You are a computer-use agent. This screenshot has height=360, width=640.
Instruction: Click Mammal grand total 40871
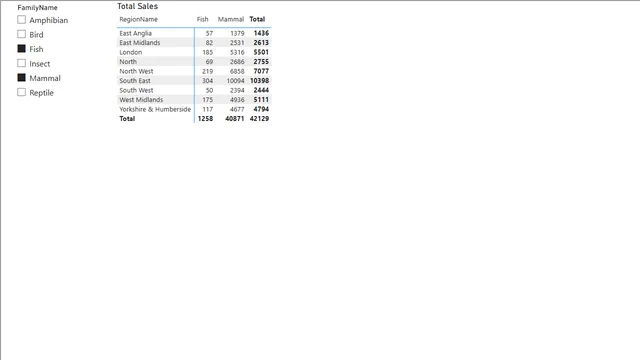(x=235, y=118)
